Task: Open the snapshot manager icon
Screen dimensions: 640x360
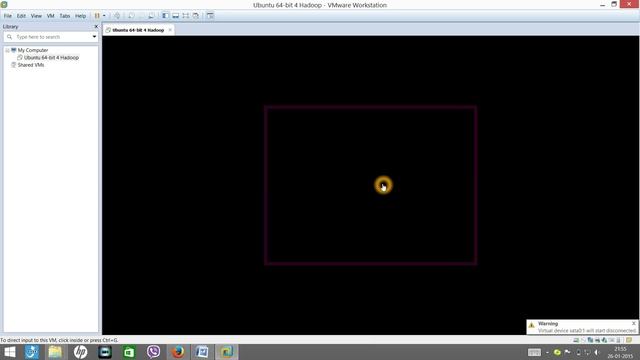Action: (151, 16)
